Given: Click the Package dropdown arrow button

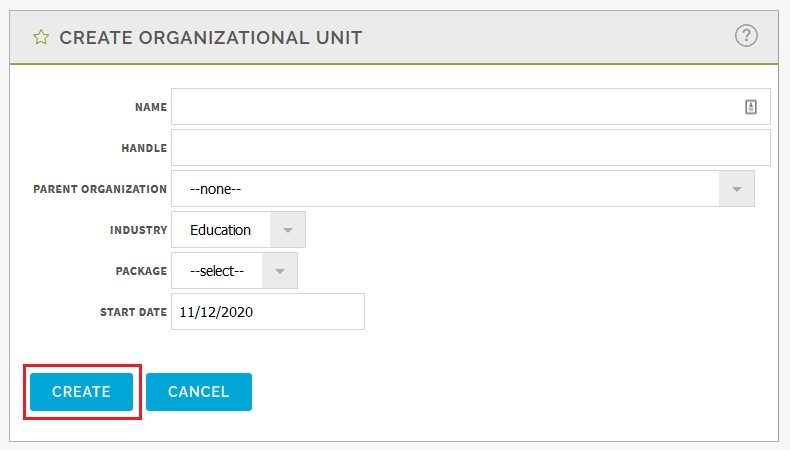Looking at the screenshot, I should click(280, 271).
